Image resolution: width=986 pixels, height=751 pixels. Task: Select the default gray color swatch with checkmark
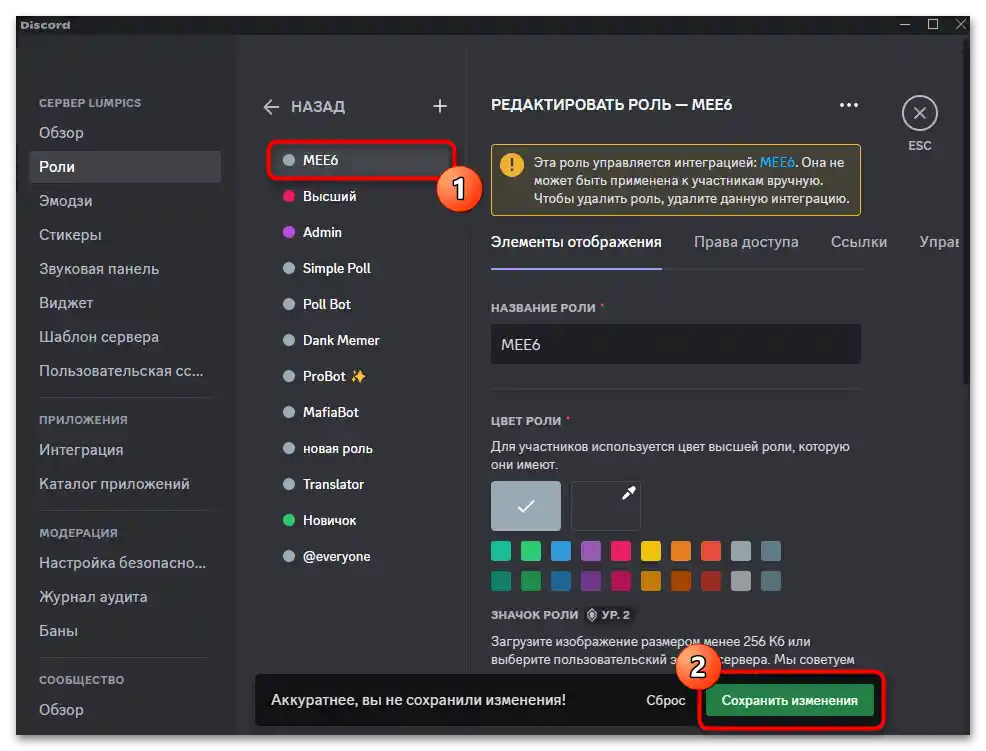click(526, 506)
